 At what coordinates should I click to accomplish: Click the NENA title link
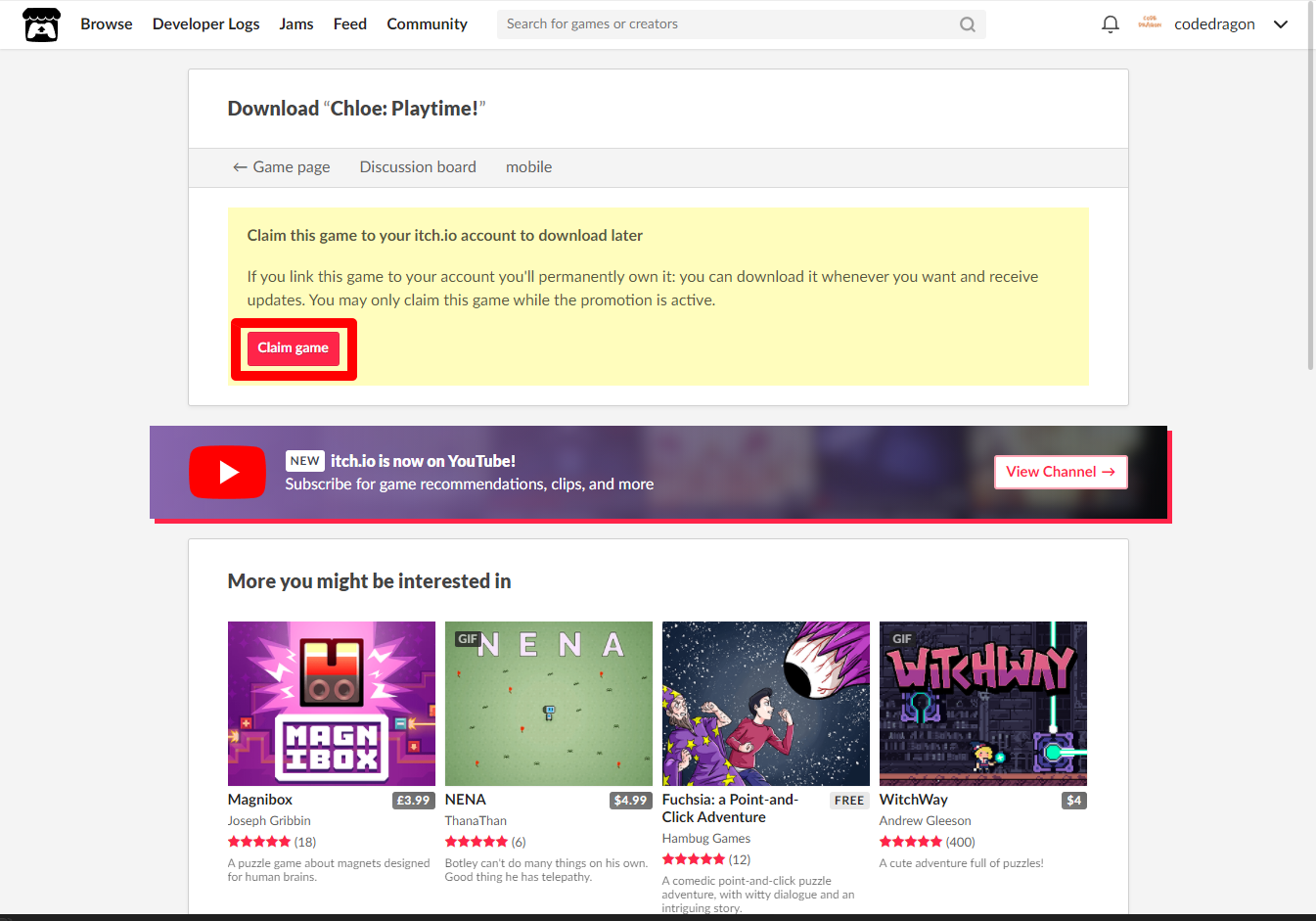pyautogui.click(x=466, y=800)
